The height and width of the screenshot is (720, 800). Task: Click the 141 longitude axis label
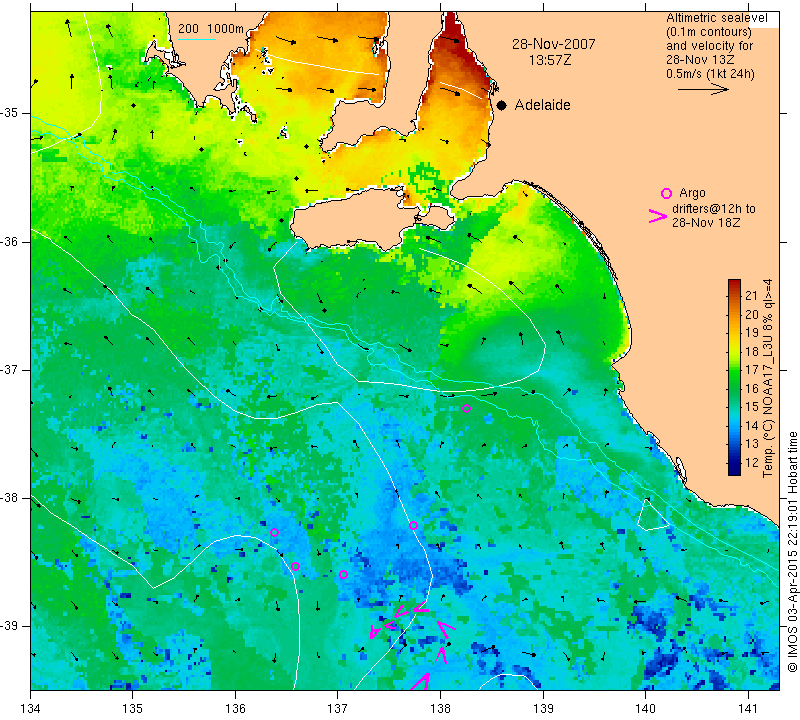(x=748, y=709)
